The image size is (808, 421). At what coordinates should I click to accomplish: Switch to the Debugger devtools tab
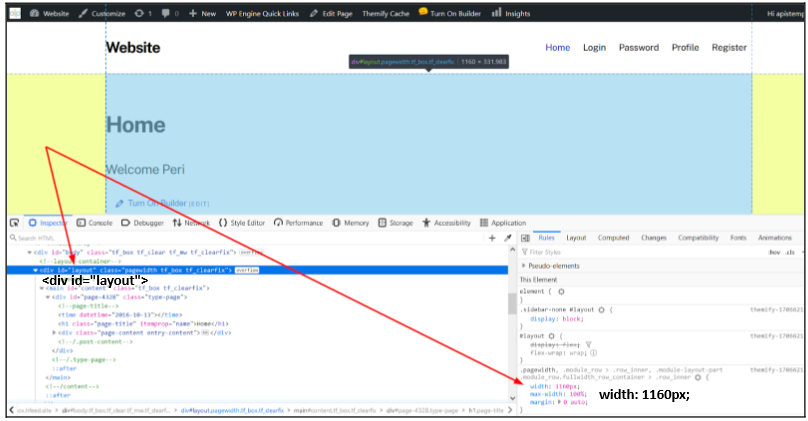(142, 223)
